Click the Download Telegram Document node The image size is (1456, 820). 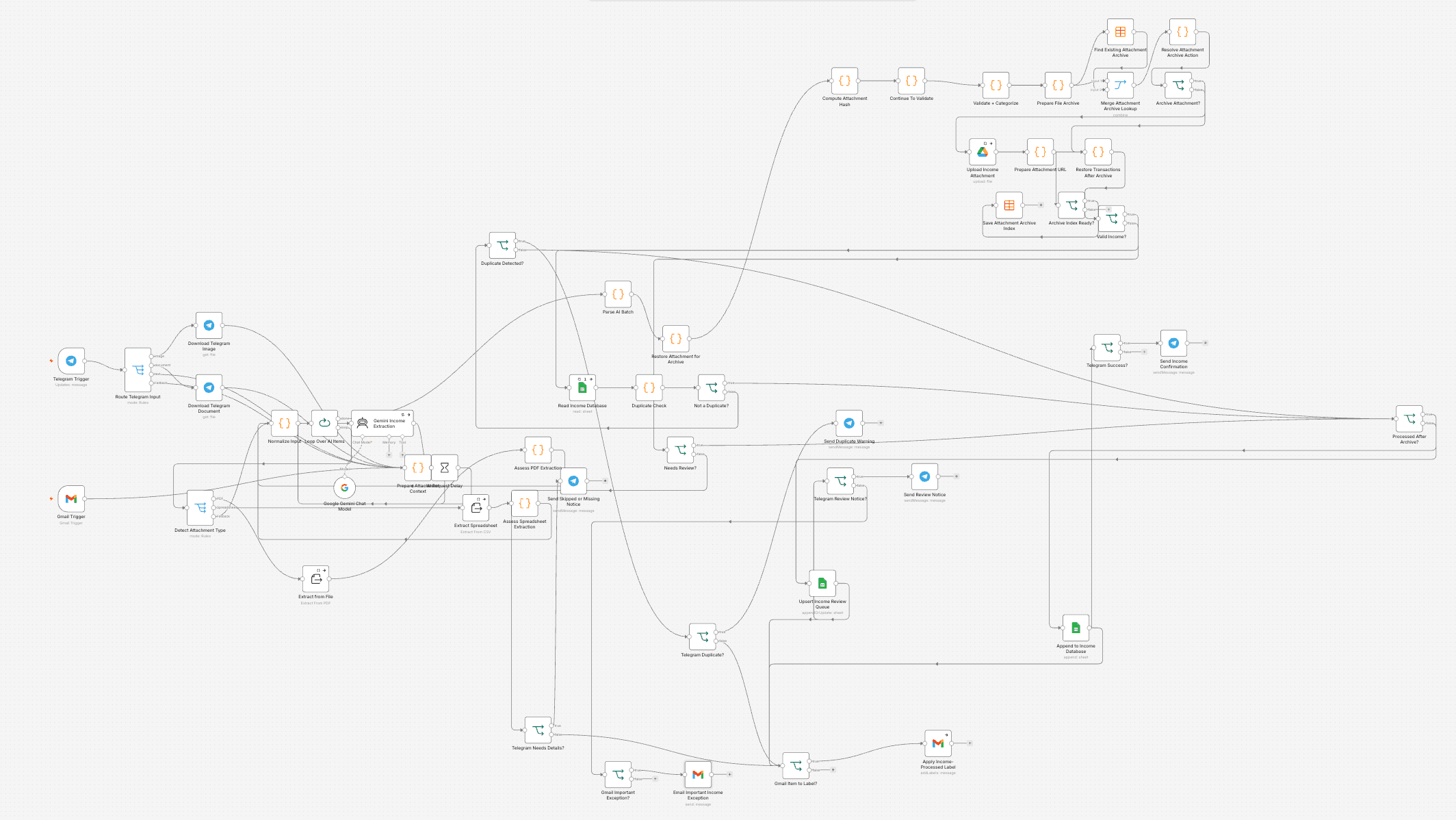(209, 387)
